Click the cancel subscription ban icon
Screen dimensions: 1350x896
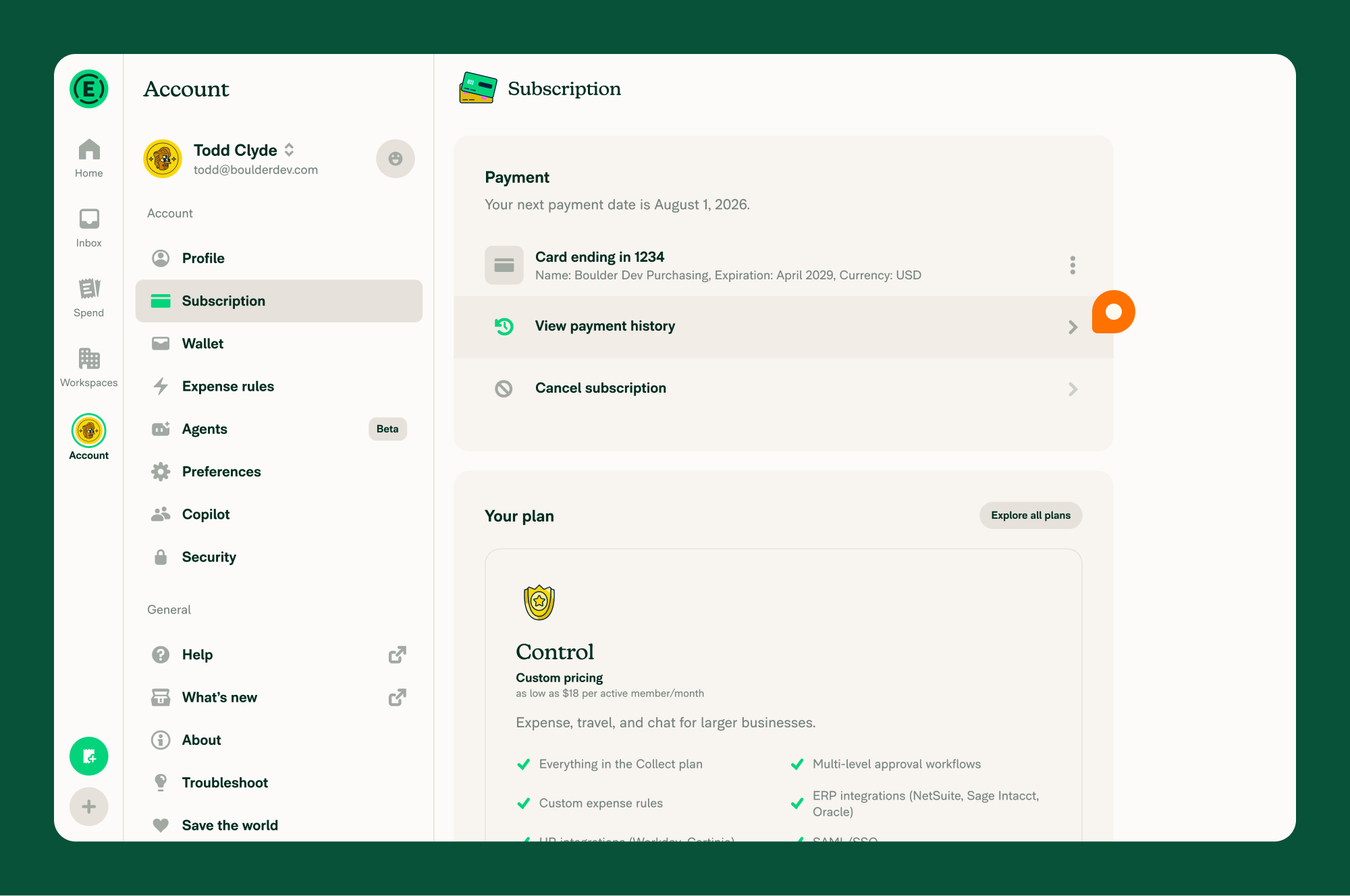coord(504,389)
